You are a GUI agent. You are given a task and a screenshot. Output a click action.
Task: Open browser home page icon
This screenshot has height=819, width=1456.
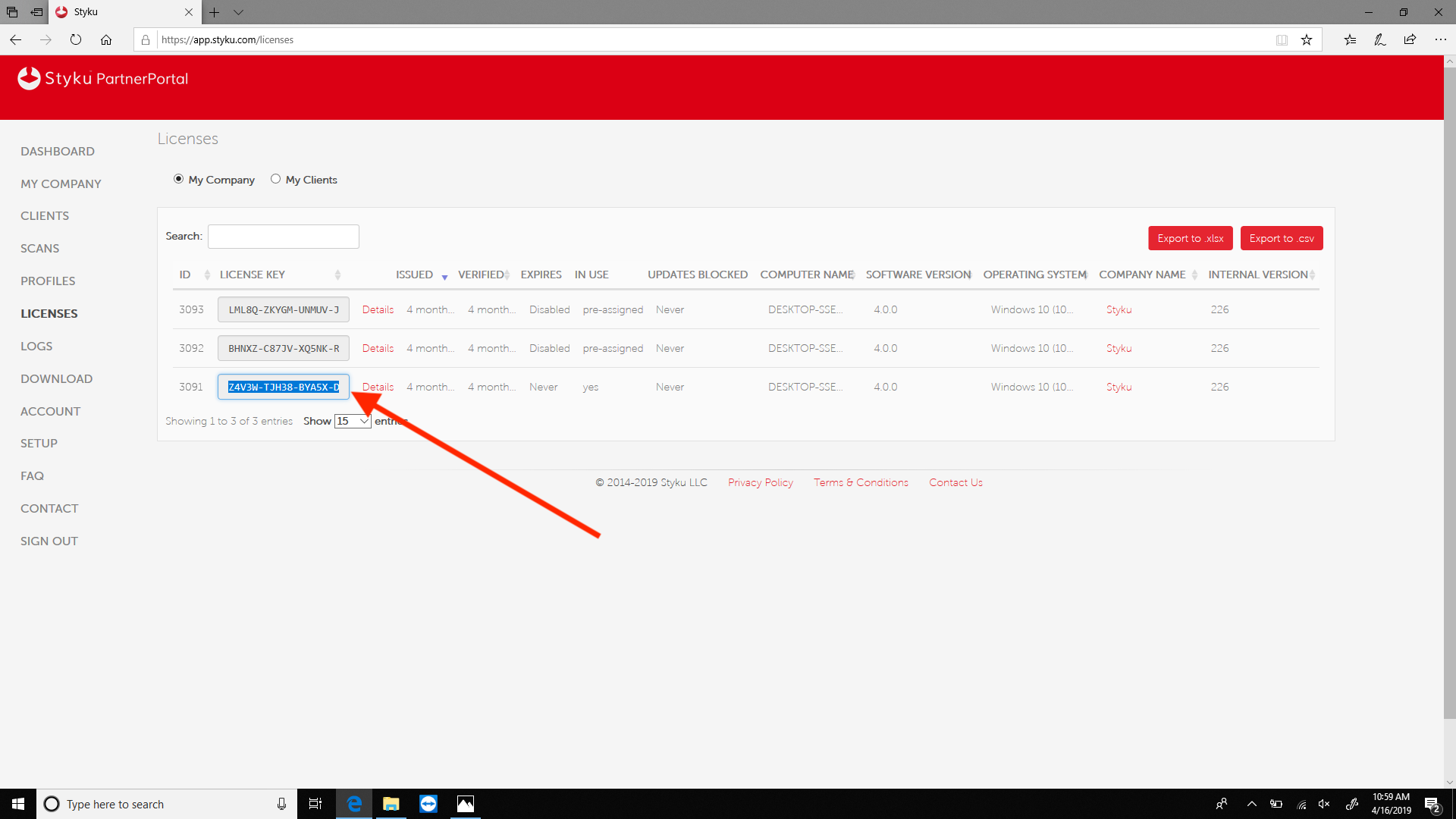106,39
